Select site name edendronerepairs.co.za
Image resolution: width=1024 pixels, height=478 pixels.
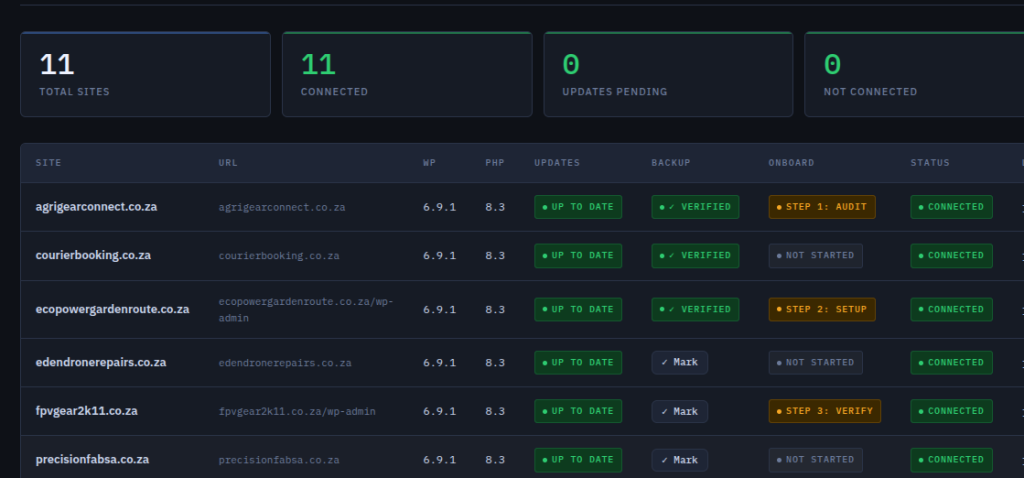click(x=101, y=362)
